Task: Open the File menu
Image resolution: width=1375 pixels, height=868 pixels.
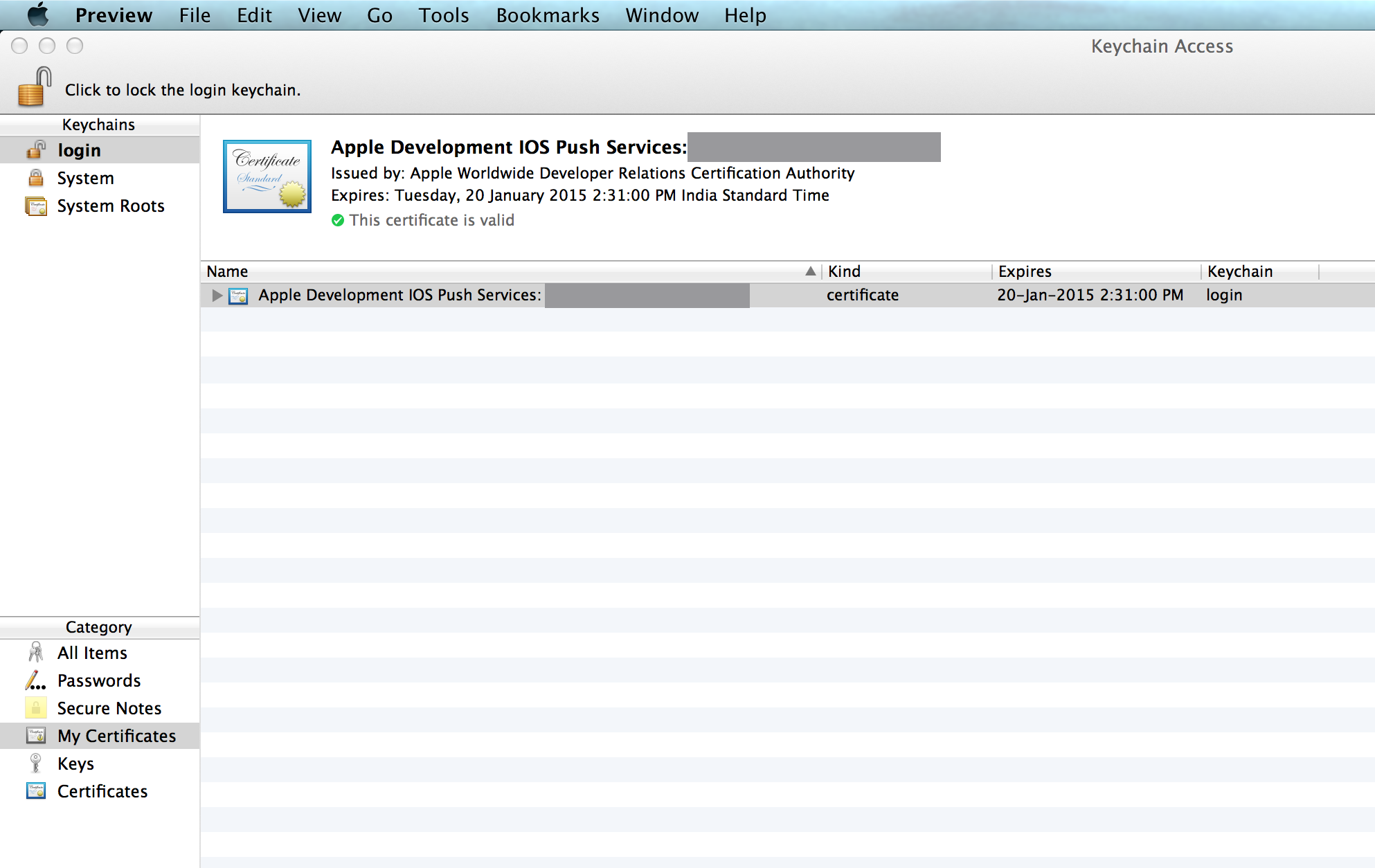Action: coord(195,15)
